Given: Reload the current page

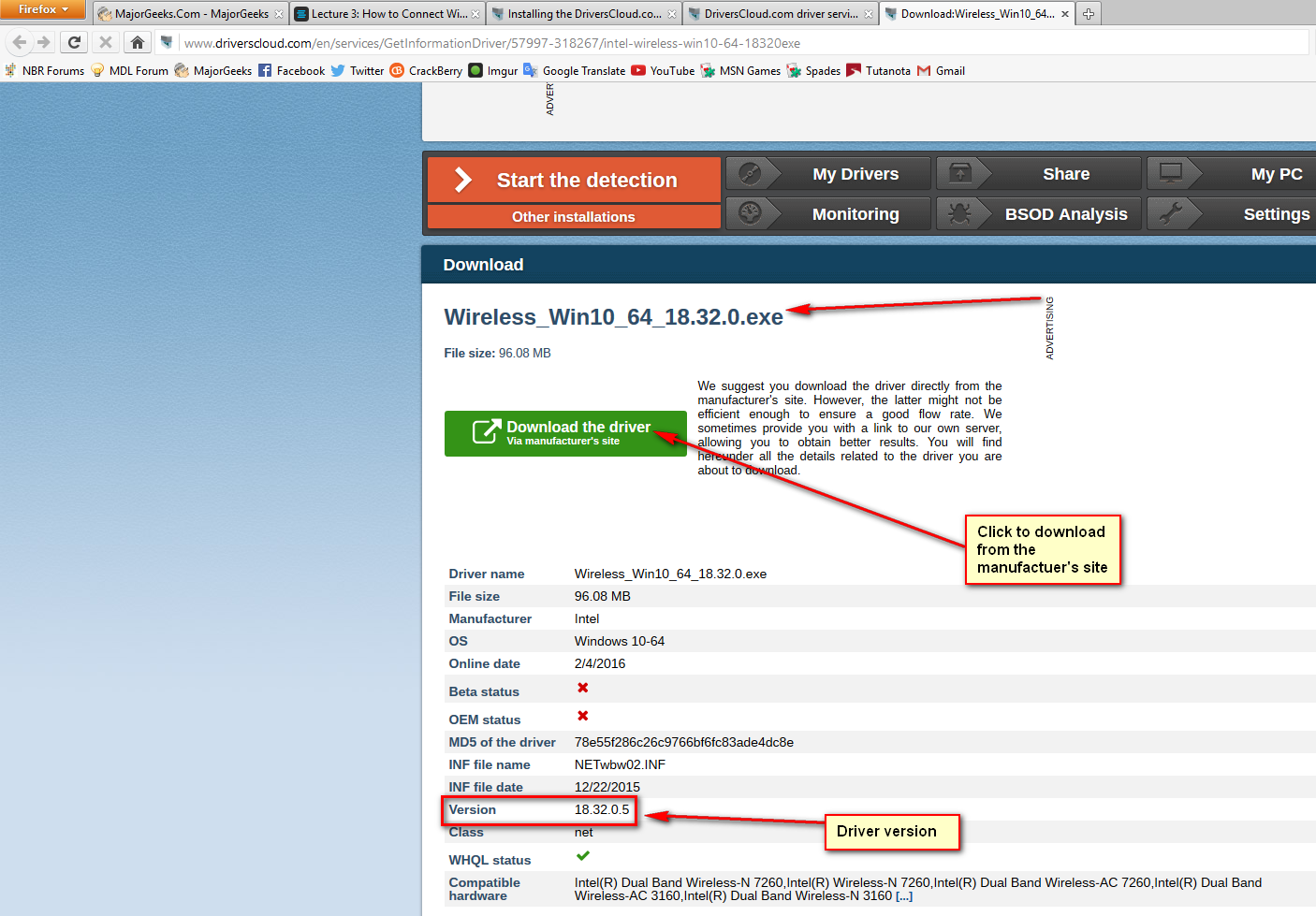Looking at the screenshot, I should [74, 42].
